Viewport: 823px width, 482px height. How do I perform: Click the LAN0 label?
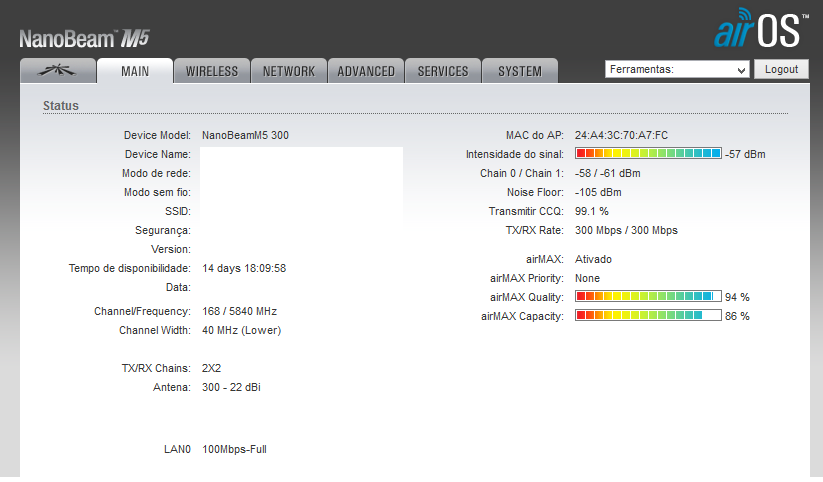click(x=177, y=449)
